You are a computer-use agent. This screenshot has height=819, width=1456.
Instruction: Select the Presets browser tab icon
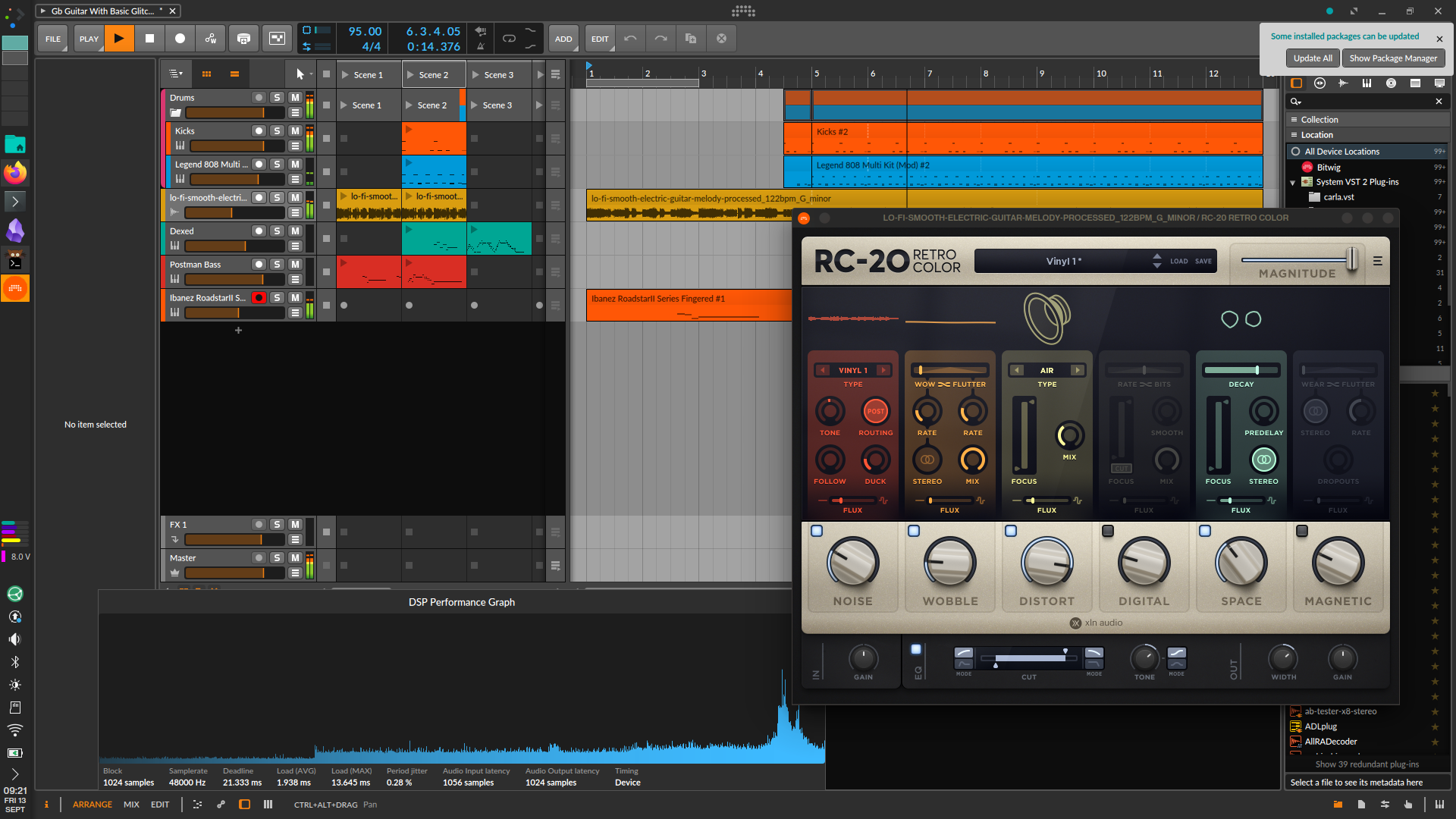pyautogui.click(x=1320, y=83)
